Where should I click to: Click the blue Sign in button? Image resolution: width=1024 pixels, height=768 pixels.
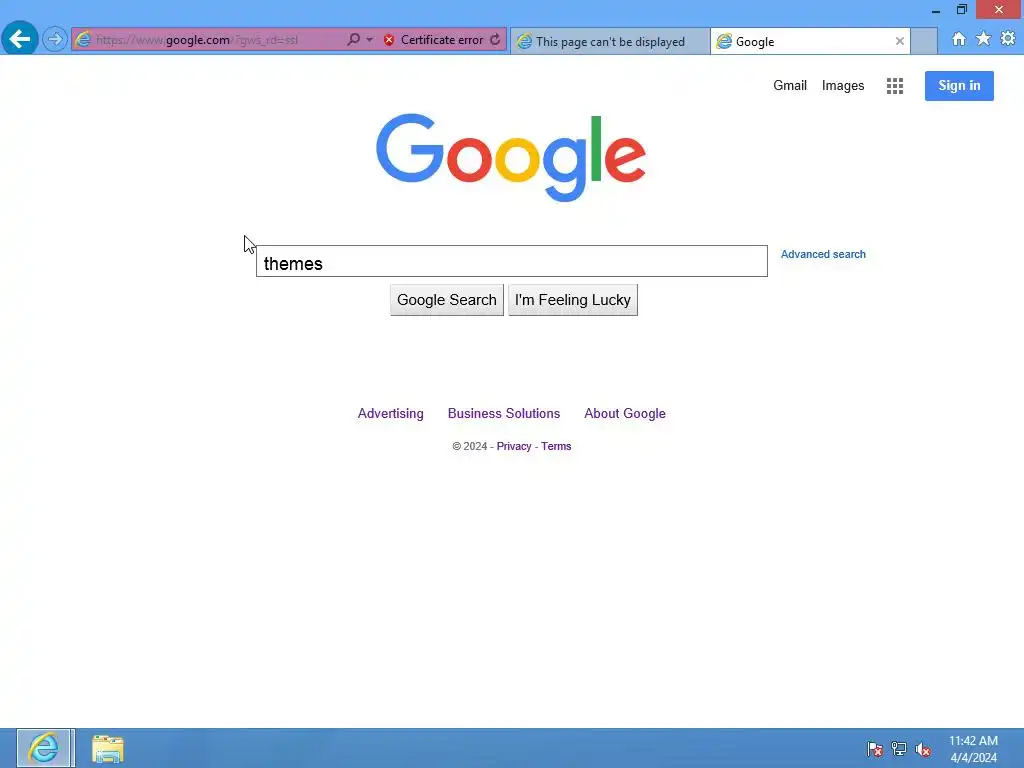click(959, 86)
